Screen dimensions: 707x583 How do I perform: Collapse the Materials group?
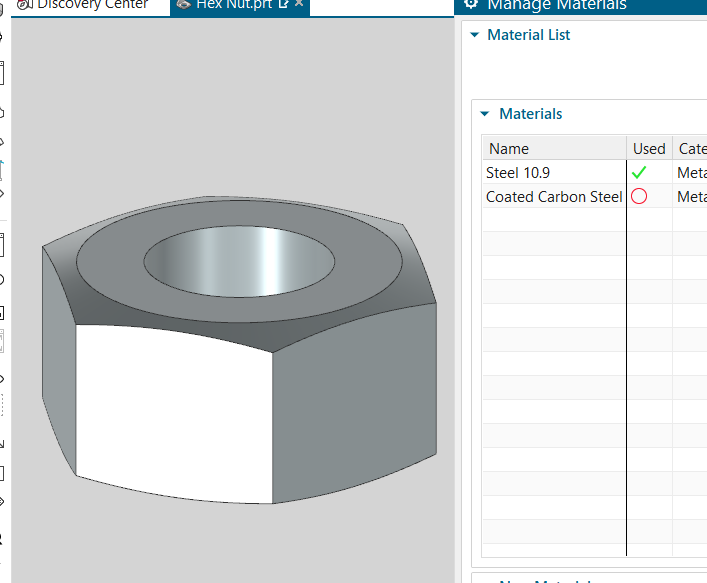[x=486, y=114]
